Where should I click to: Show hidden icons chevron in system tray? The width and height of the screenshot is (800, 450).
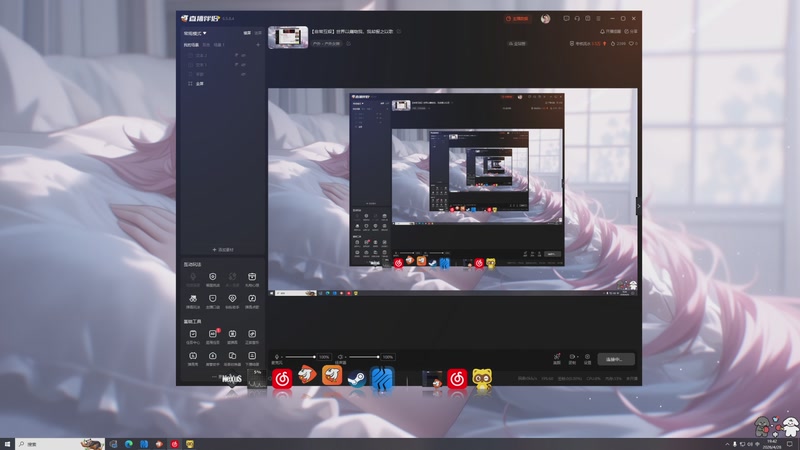[x=727, y=444]
